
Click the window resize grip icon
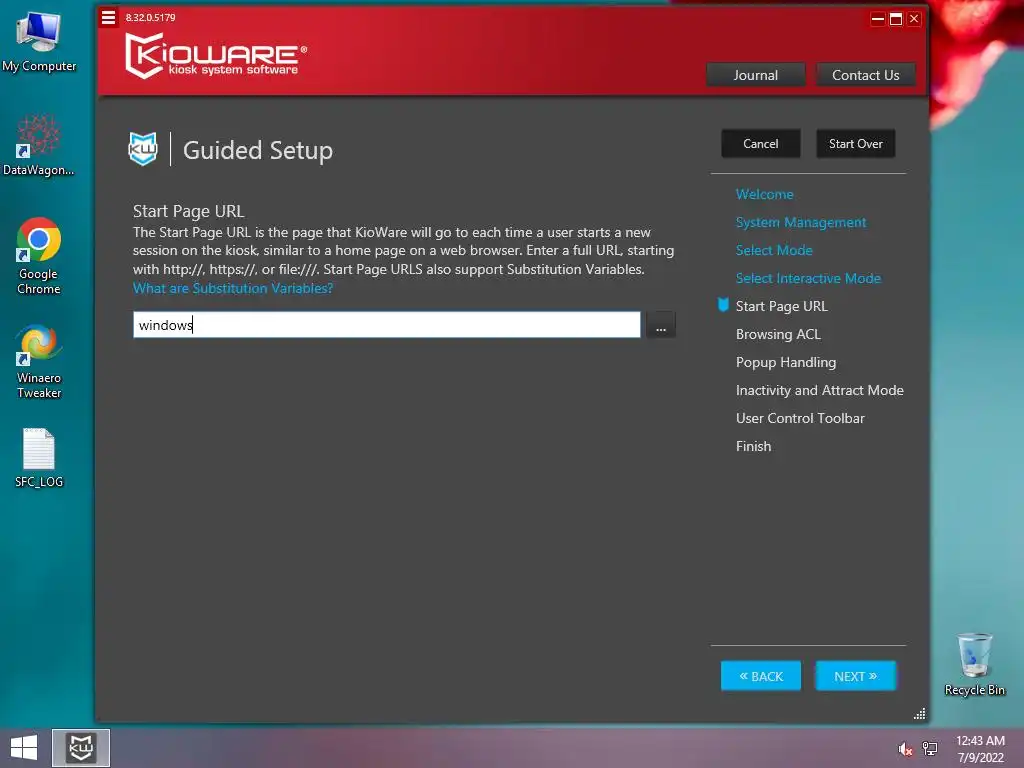click(920, 714)
